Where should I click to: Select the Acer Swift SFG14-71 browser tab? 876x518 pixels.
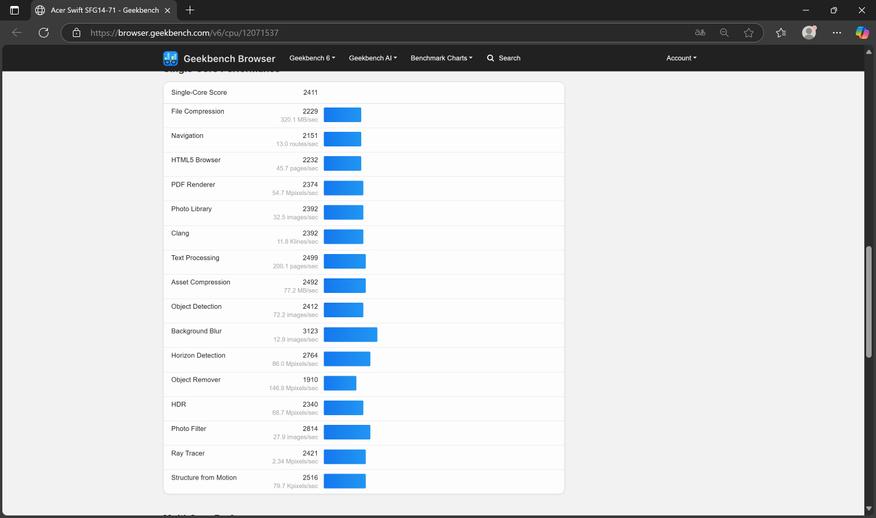[104, 10]
